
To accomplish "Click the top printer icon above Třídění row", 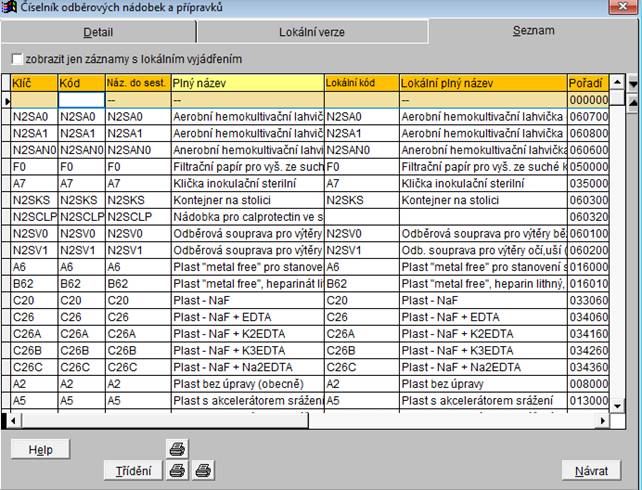I will tap(176, 449).
